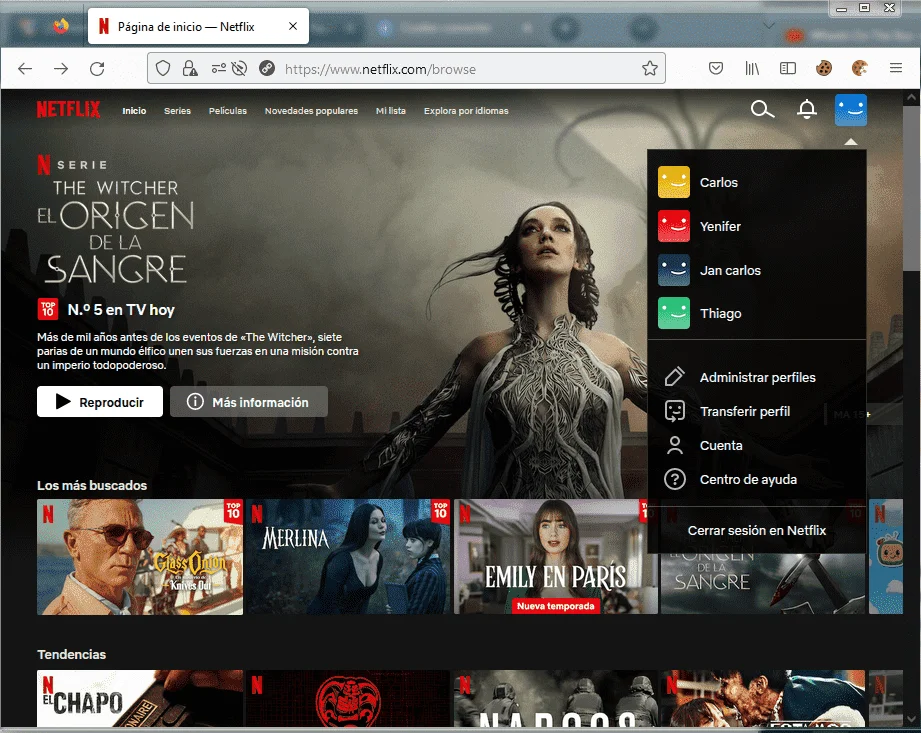Toggle the sidebar icon in toolbar
This screenshot has width=921, height=733.
point(788,69)
